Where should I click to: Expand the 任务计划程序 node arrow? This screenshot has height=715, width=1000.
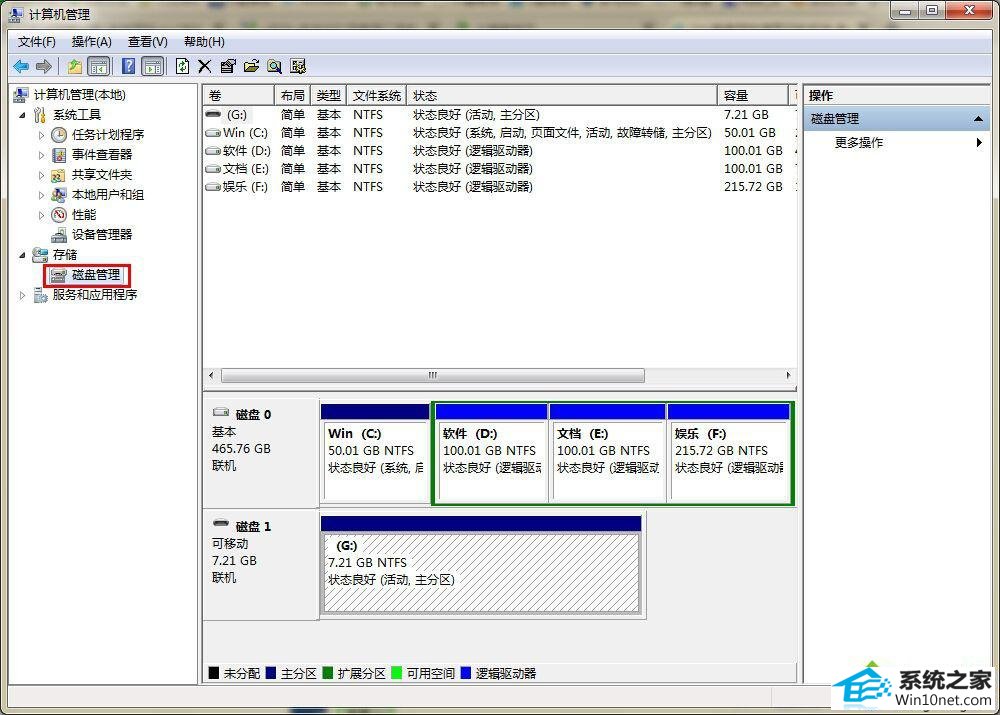pos(41,135)
